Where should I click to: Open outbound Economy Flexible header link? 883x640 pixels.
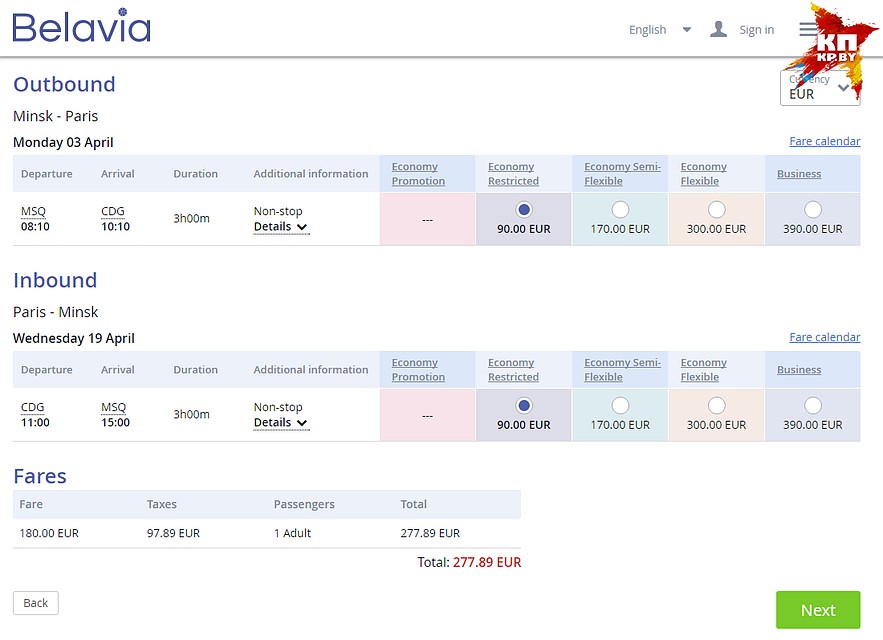click(x=703, y=174)
